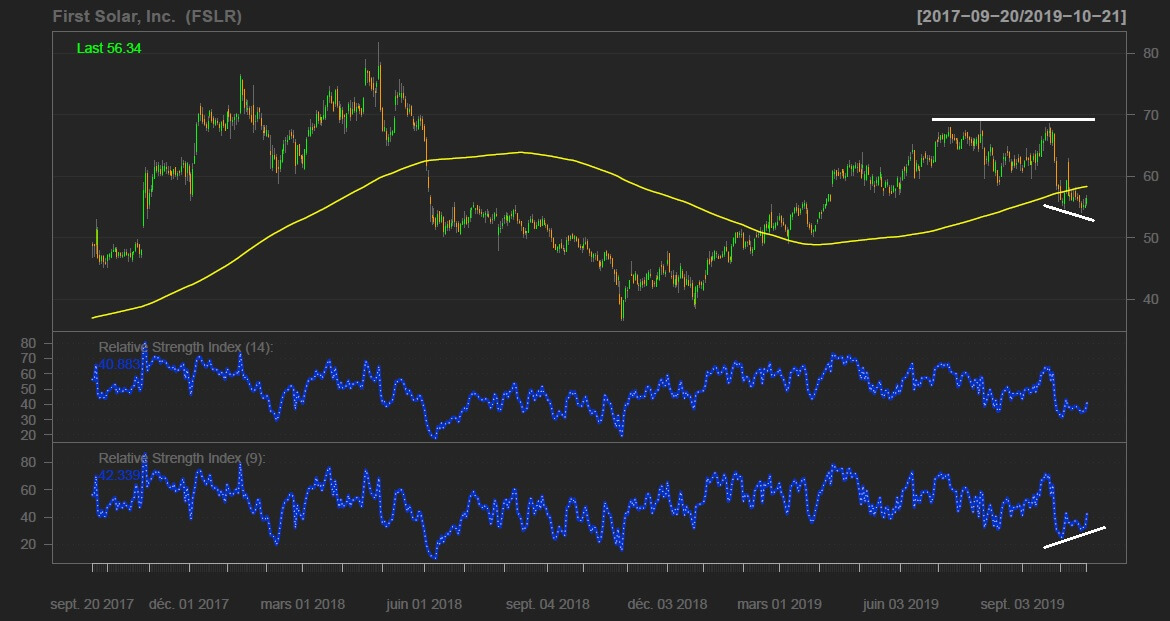Click the lowest candlestick in late 2018
The width and height of the screenshot is (1170, 621).
point(622,308)
